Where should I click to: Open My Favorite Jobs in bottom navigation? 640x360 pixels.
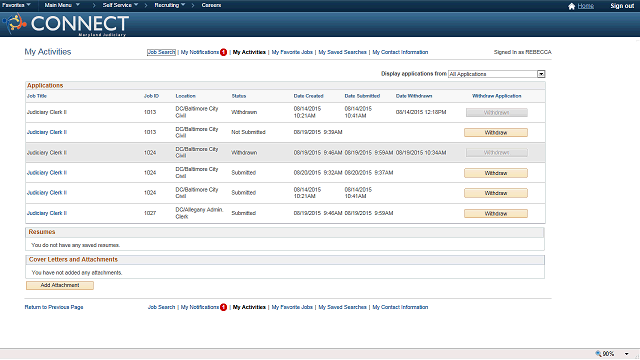(x=292, y=307)
